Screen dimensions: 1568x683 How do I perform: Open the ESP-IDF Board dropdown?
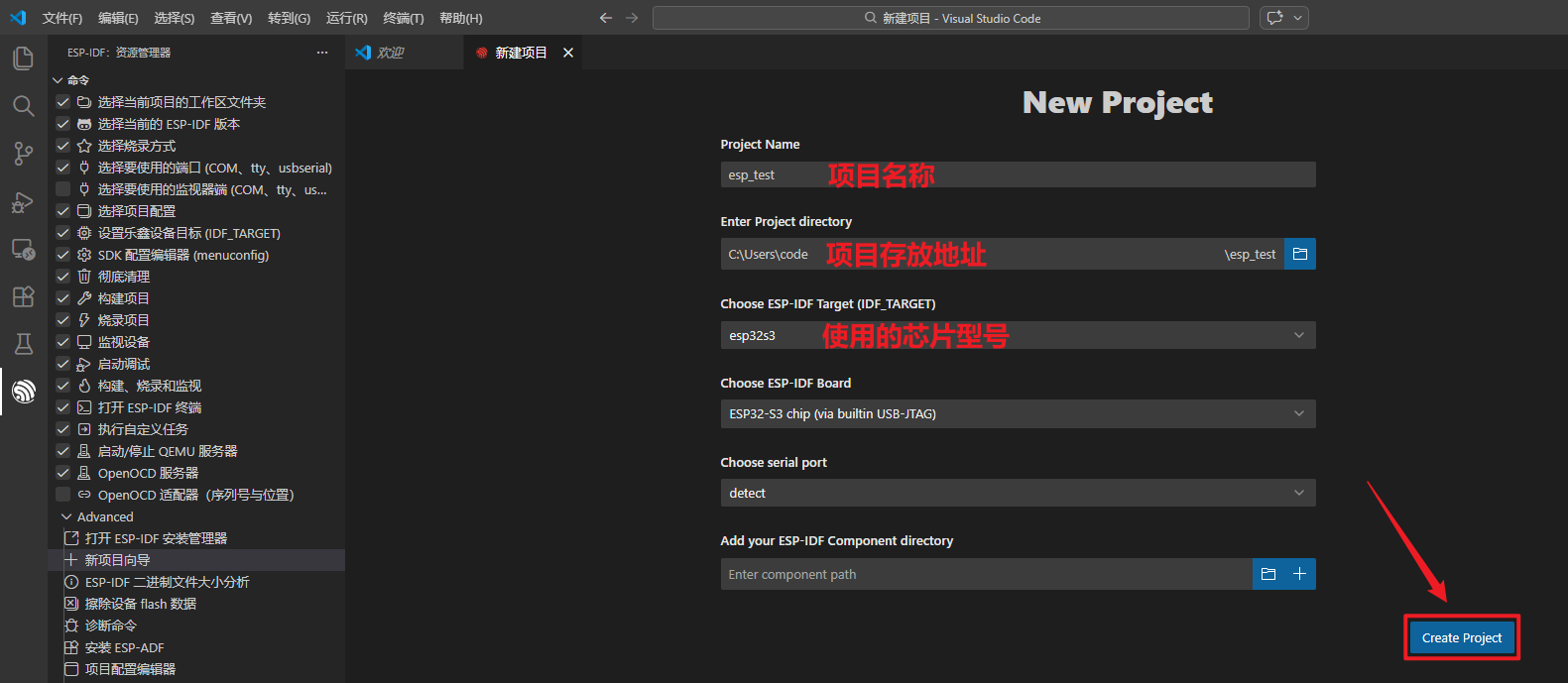[1018, 413]
